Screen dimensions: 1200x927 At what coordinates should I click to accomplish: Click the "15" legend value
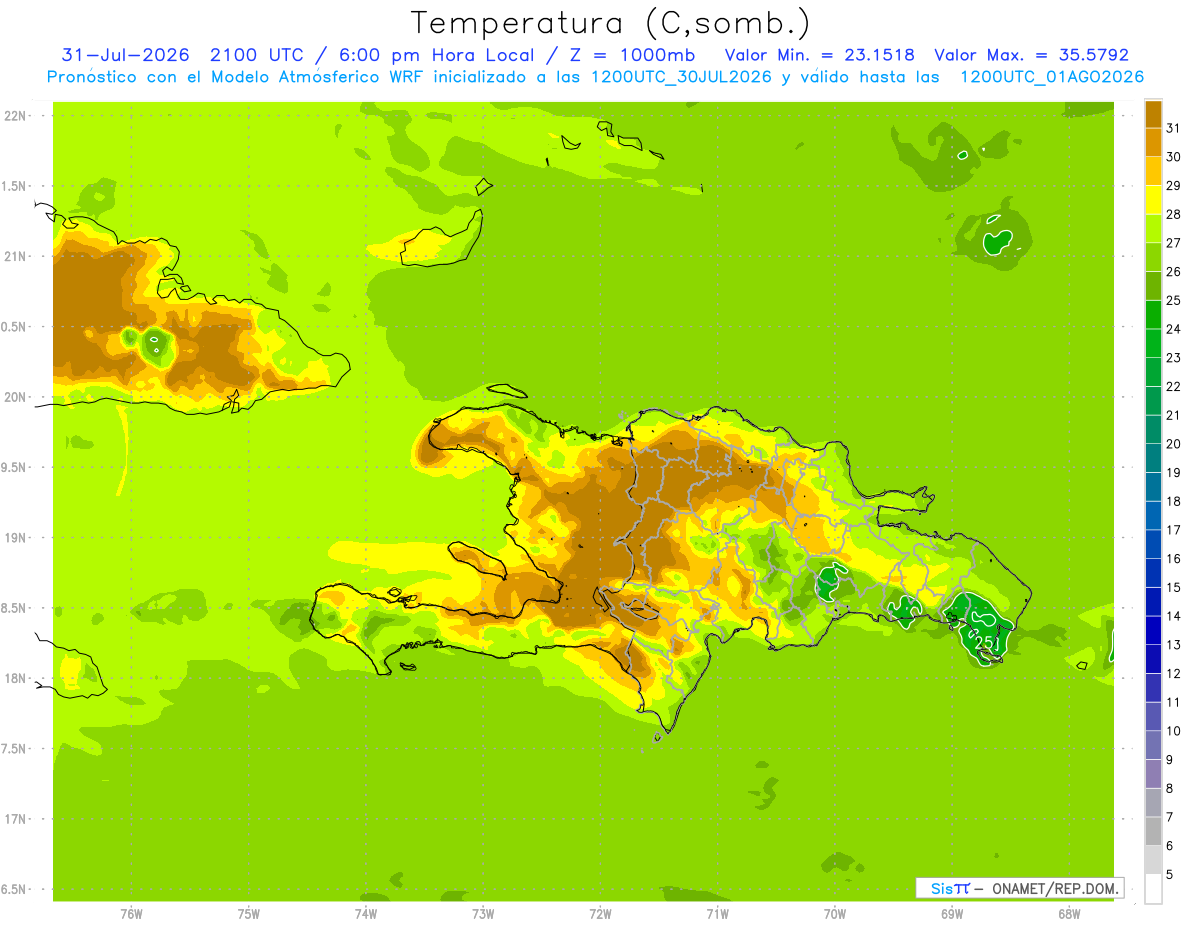tap(1174, 587)
